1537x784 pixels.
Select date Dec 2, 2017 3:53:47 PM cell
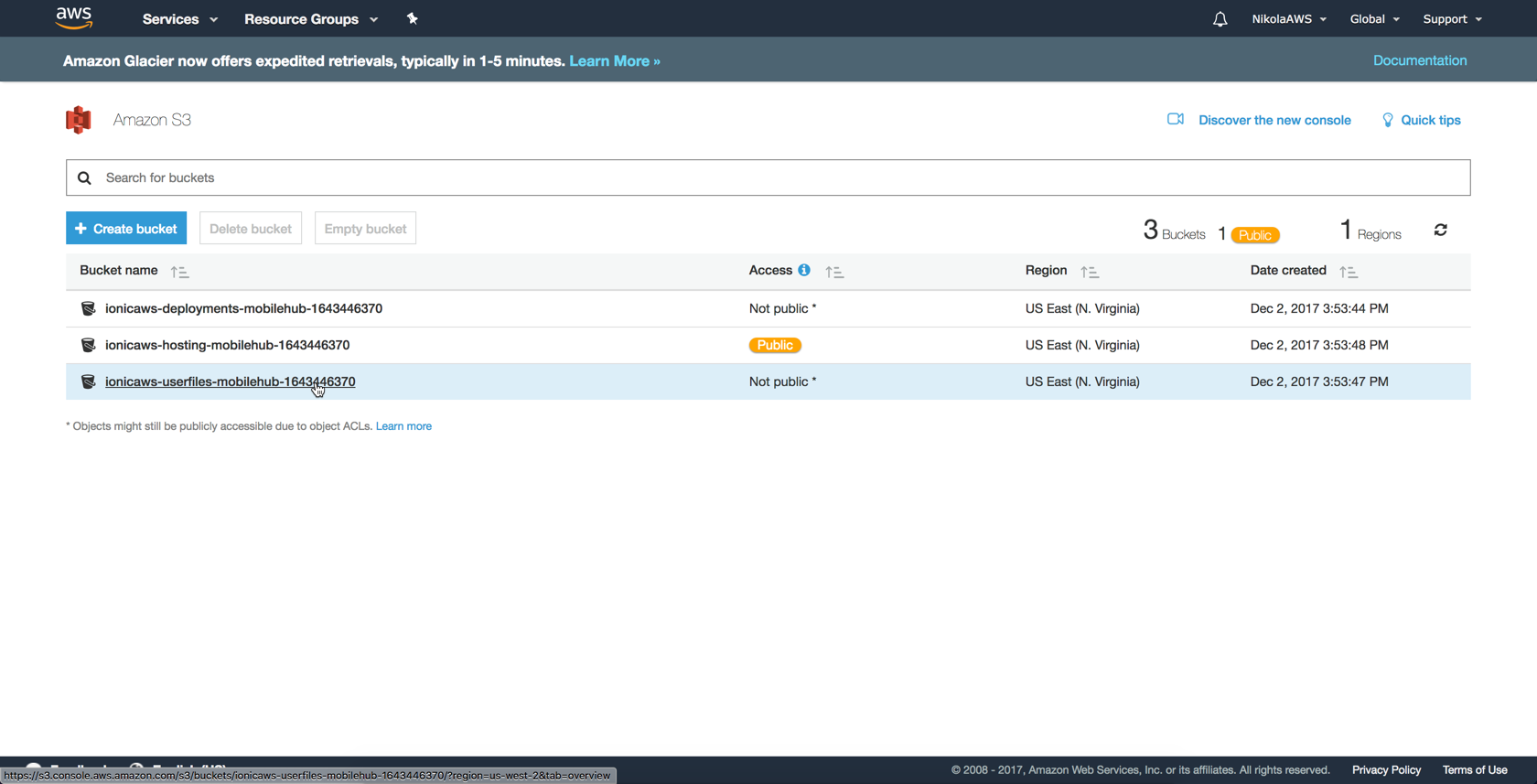pyautogui.click(x=1319, y=381)
